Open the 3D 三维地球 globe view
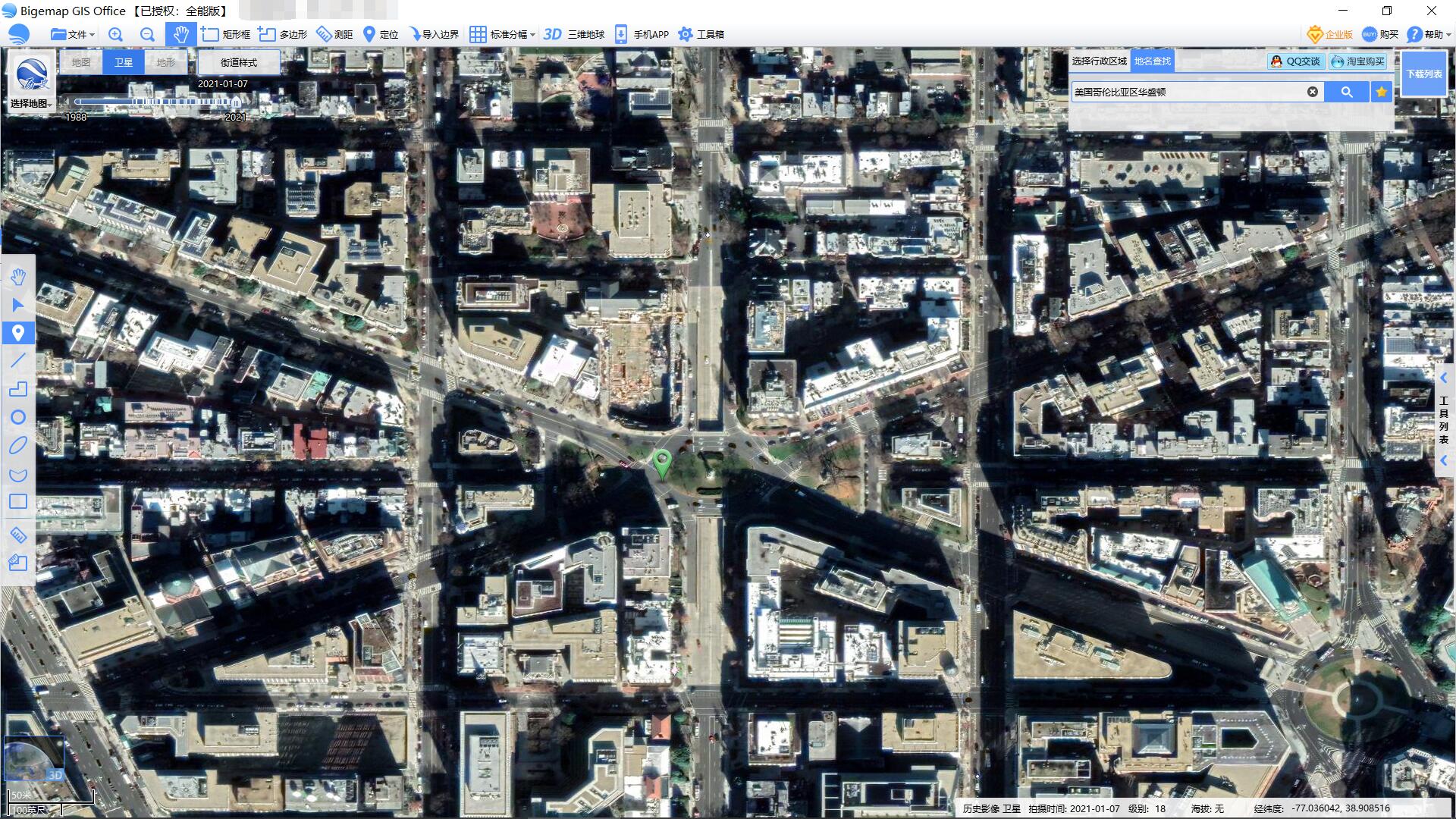This screenshot has width=1456, height=819. (x=574, y=34)
